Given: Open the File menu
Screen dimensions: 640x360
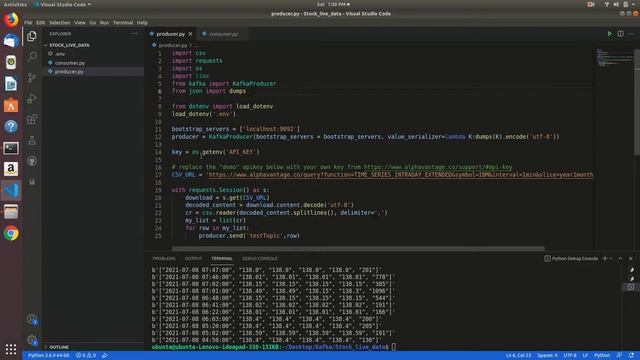Looking at the screenshot, I should [x=28, y=22].
